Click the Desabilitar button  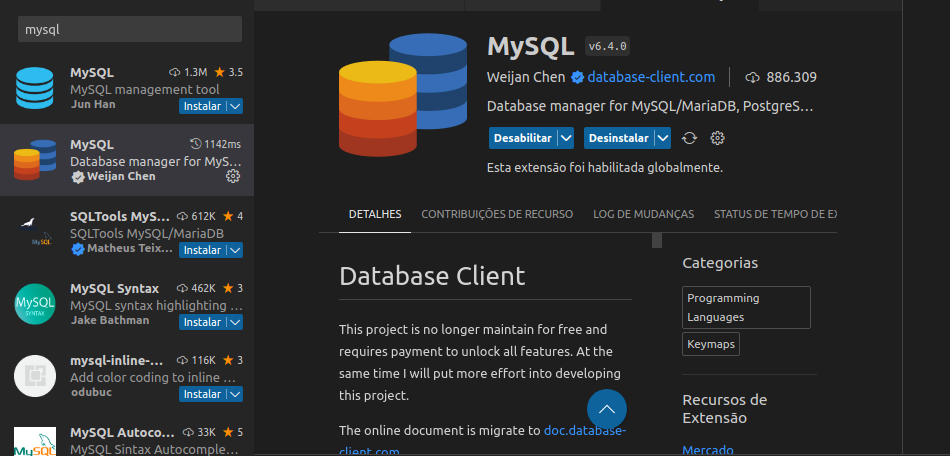[x=523, y=138]
